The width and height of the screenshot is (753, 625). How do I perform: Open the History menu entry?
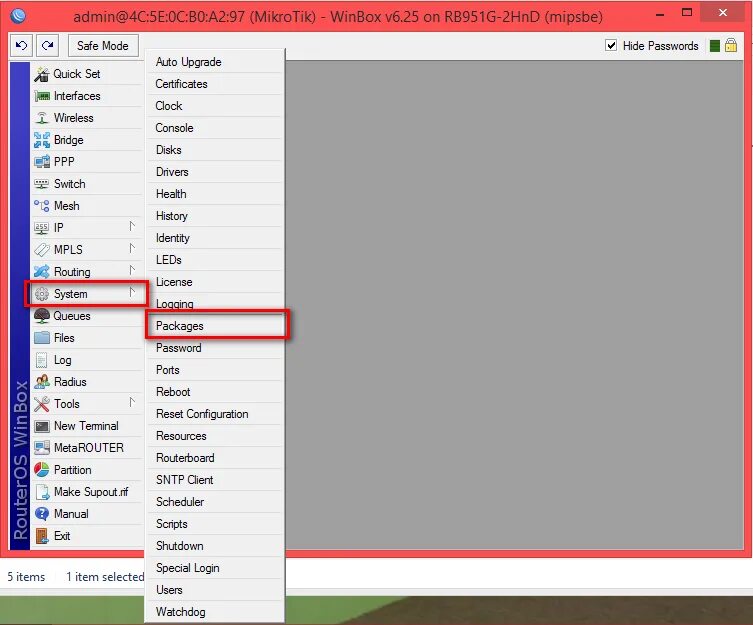(215, 216)
